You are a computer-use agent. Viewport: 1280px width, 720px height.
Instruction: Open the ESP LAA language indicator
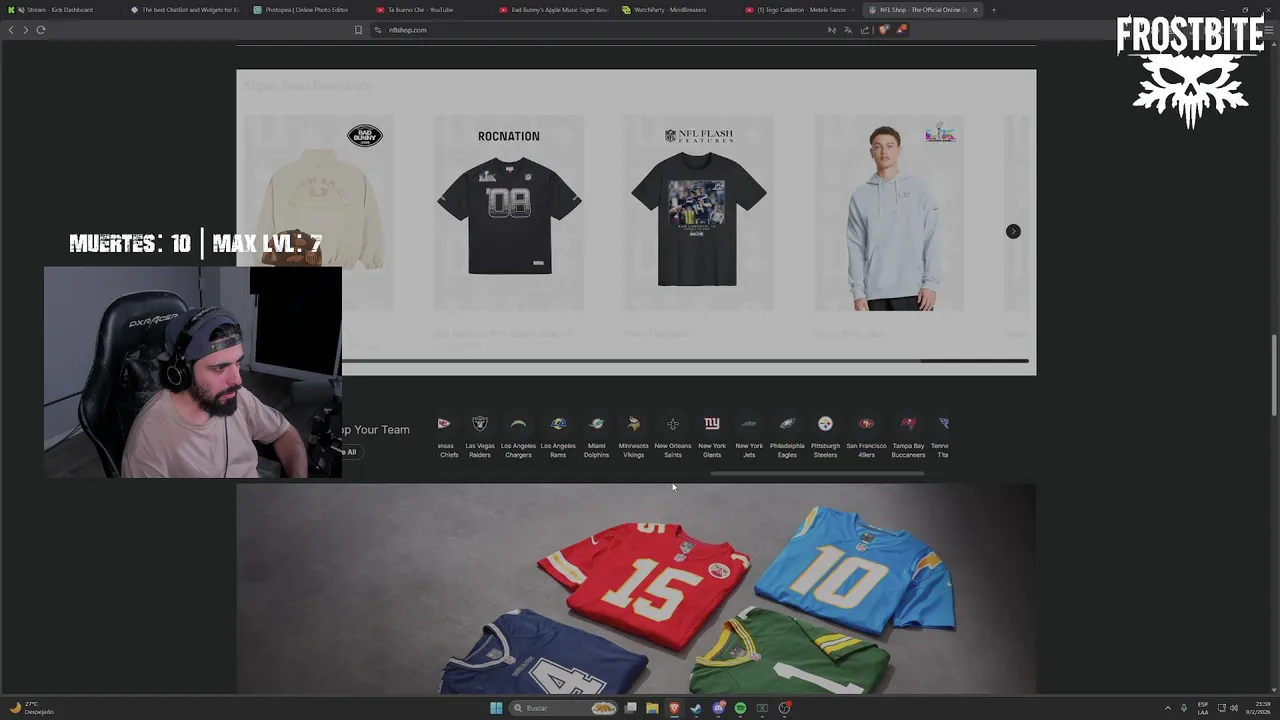(x=1203, y=708)
